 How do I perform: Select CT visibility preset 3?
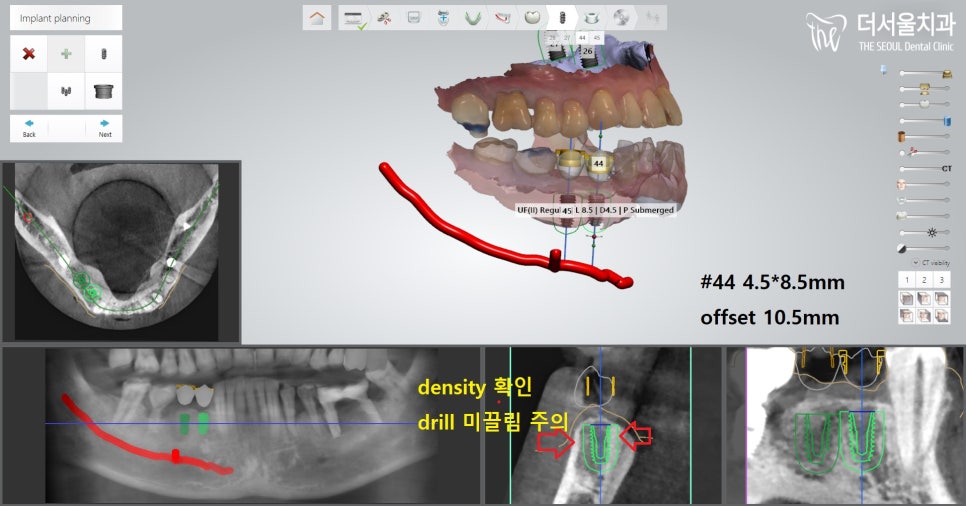tap(942, 280)
